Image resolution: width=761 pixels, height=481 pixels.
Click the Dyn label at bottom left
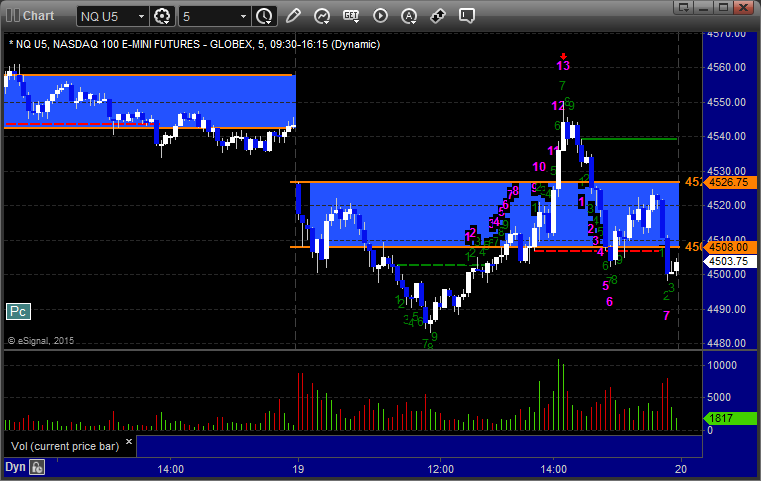tap(15, 467)
